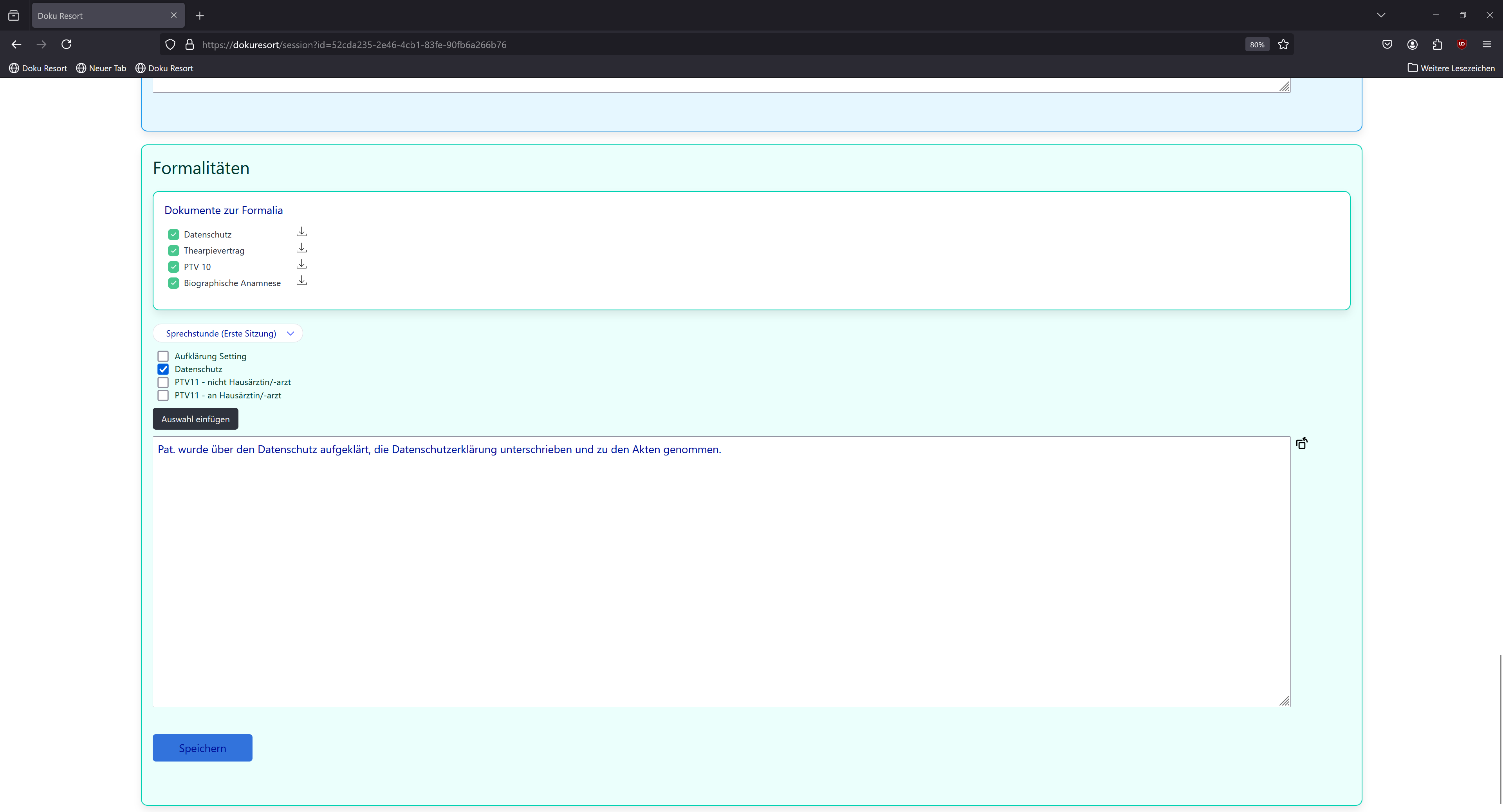Image resolution: width=1503 pixels, height=812 pixels.
Task: Open the Sprechstunde (Erste Sitzung) dropdown
Action: coord(227,333)
